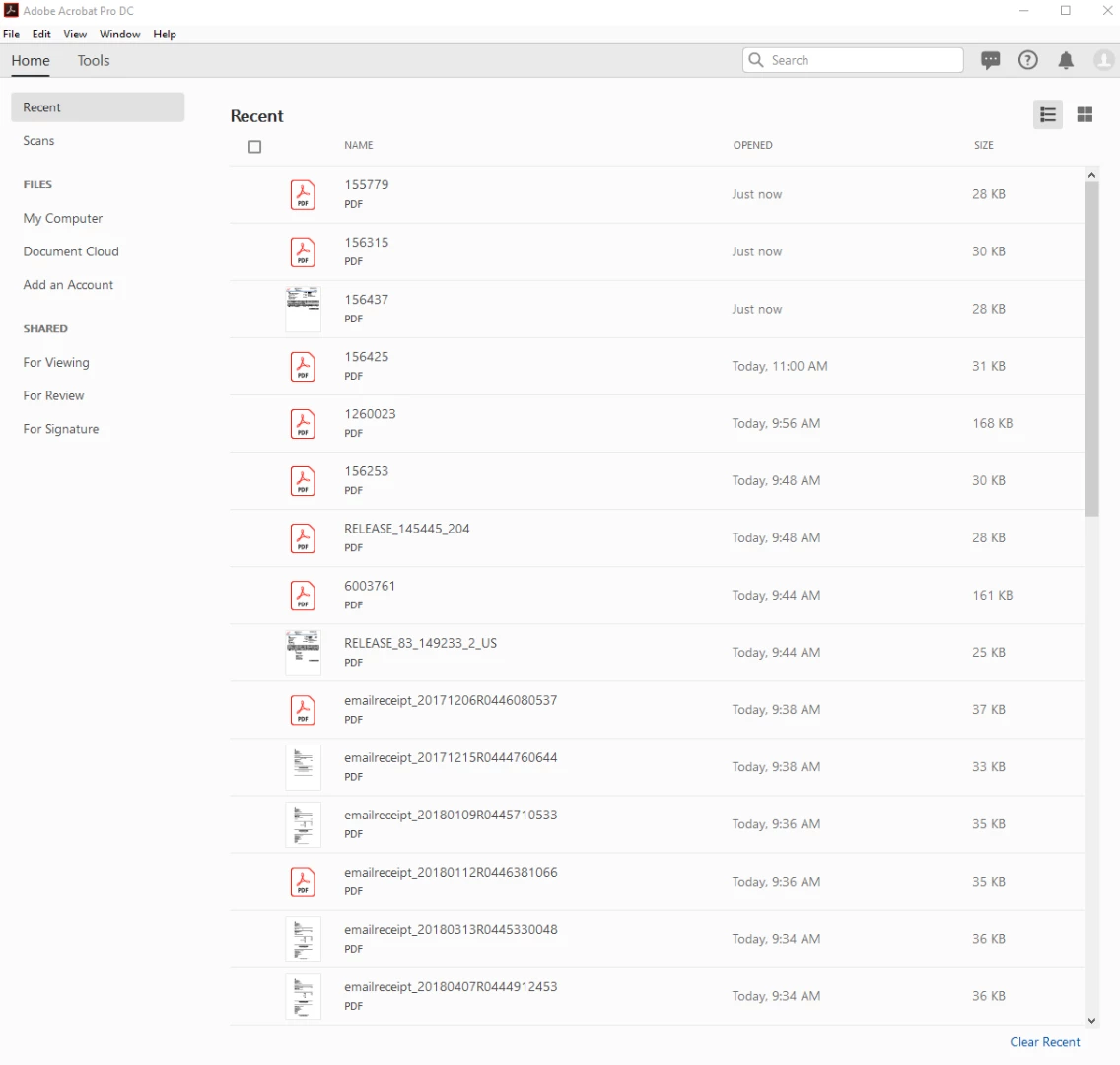Open the Window menu
This screenshot has width=1120, height=1065.
pos(120,34)
